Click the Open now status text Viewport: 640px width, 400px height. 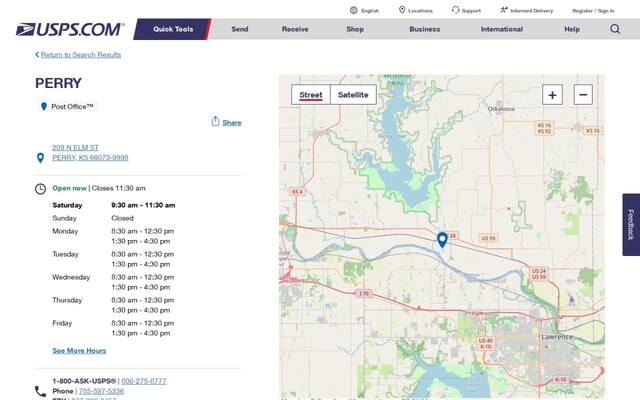tap(69, 188)
